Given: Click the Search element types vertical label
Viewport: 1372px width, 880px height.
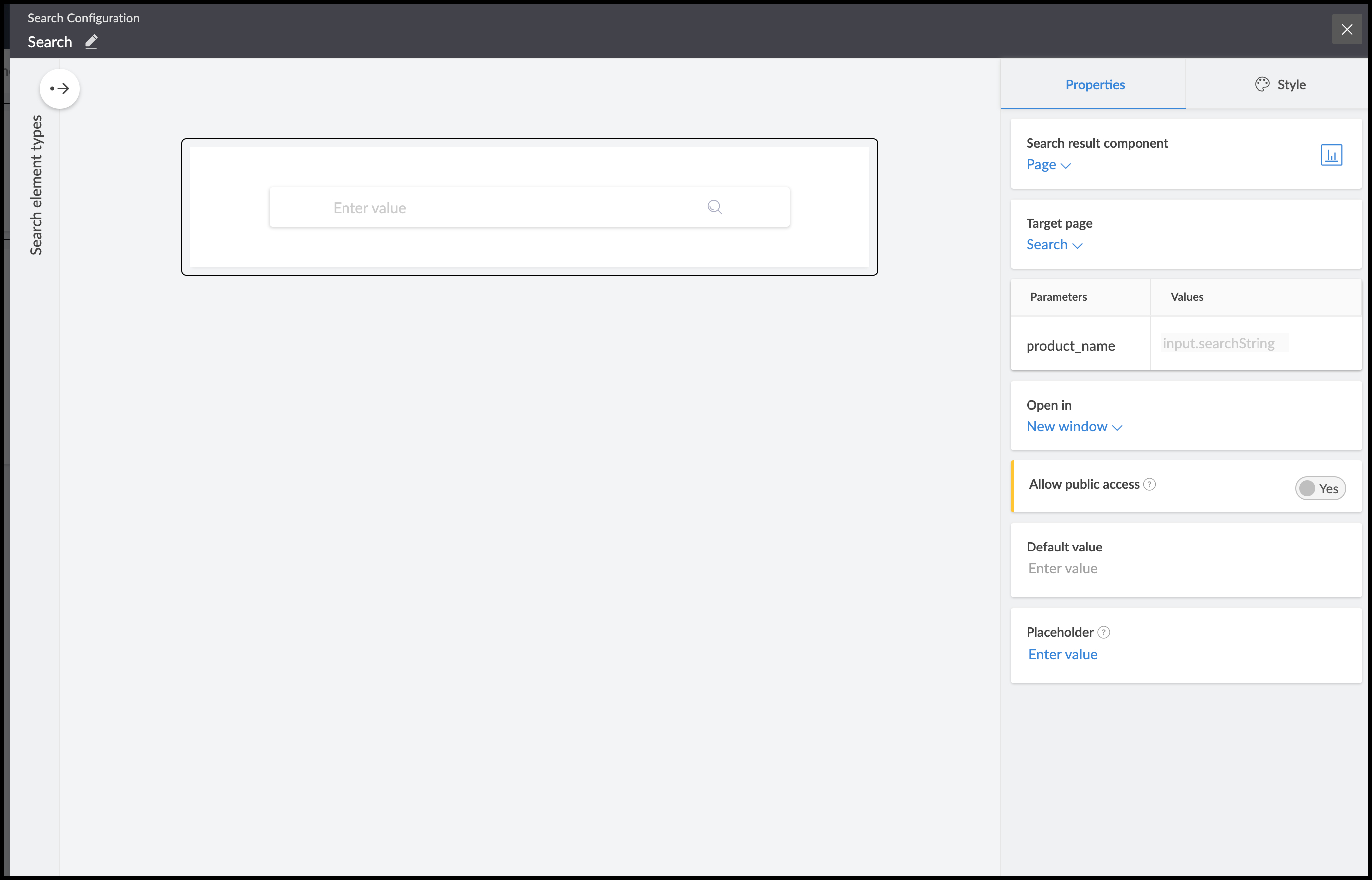Looking at the screenshot, I should pyautogui.click(x=36, y=185).
